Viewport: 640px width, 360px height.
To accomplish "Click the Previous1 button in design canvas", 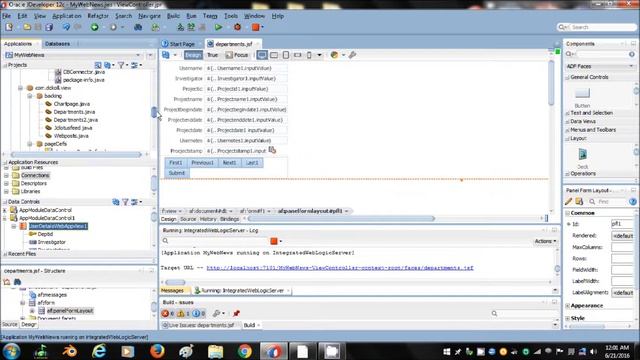I will pos(202,162).
